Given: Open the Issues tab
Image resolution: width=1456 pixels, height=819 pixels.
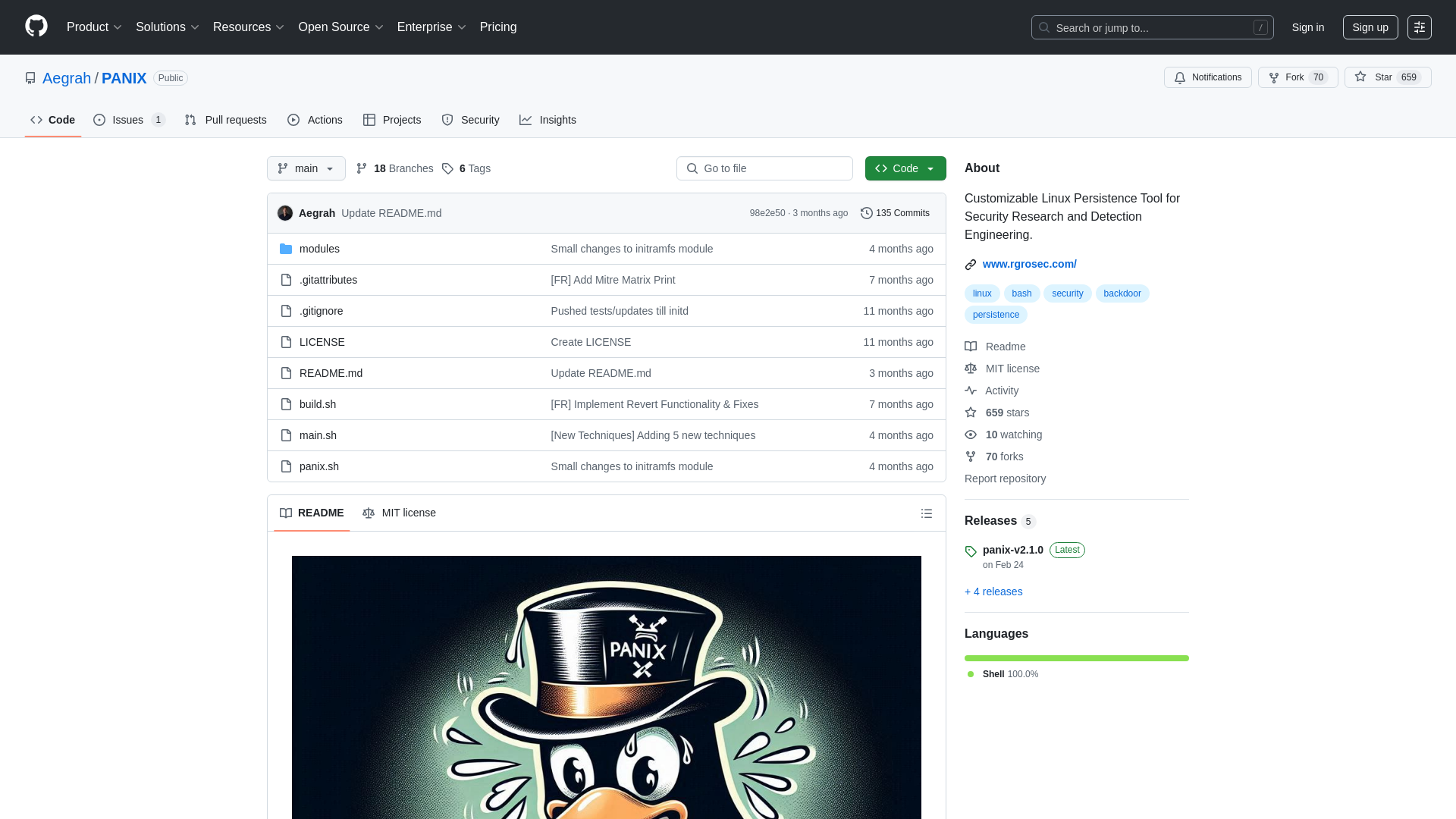Looking at the screenshot, I should click(x=130, y=120).
